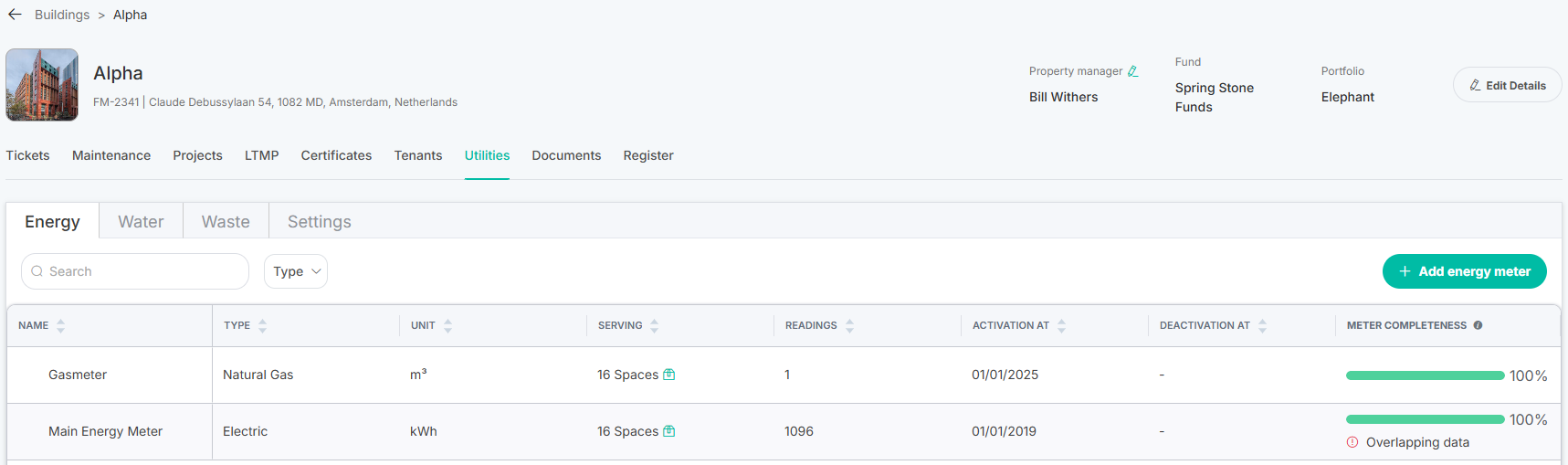Screen dimensions: 1568x465
Task: Click the Edit Details button
Action: [1507, 85]
